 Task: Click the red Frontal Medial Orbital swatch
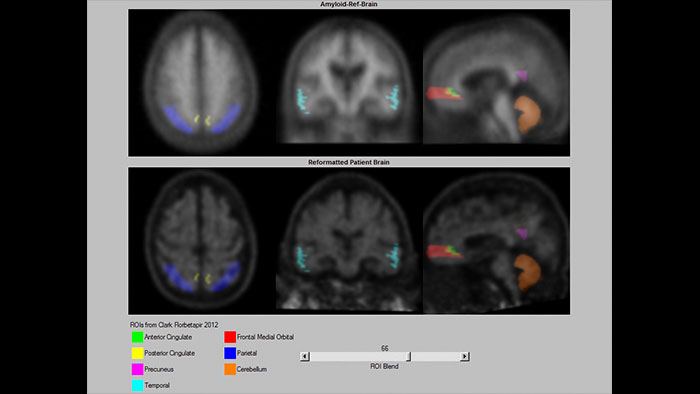tap(230, 337)
